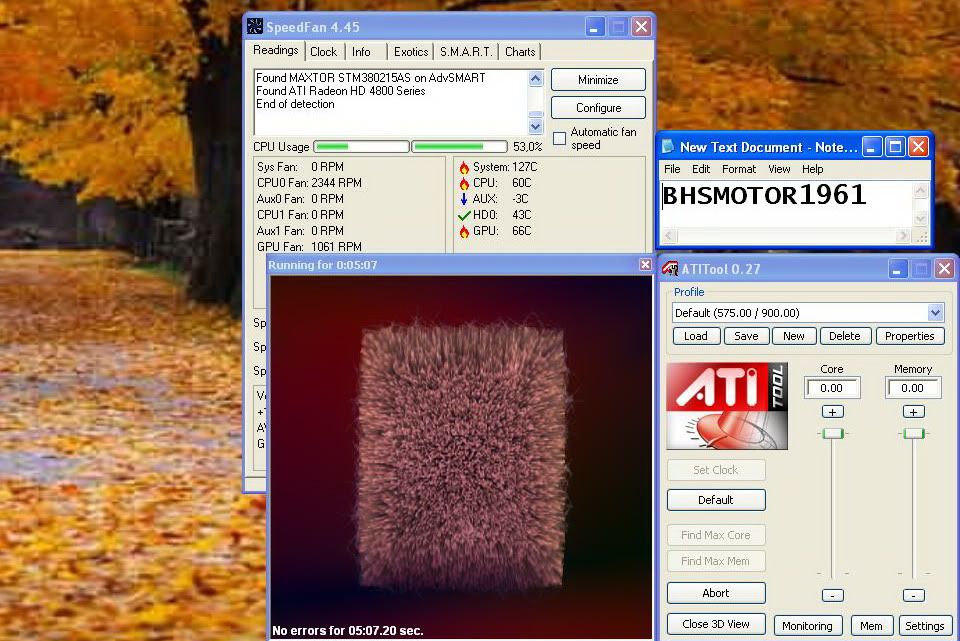Open the View menu in Notepad
Image resolution: width=960 pixels, height=641 pixels.
point(779,169)
